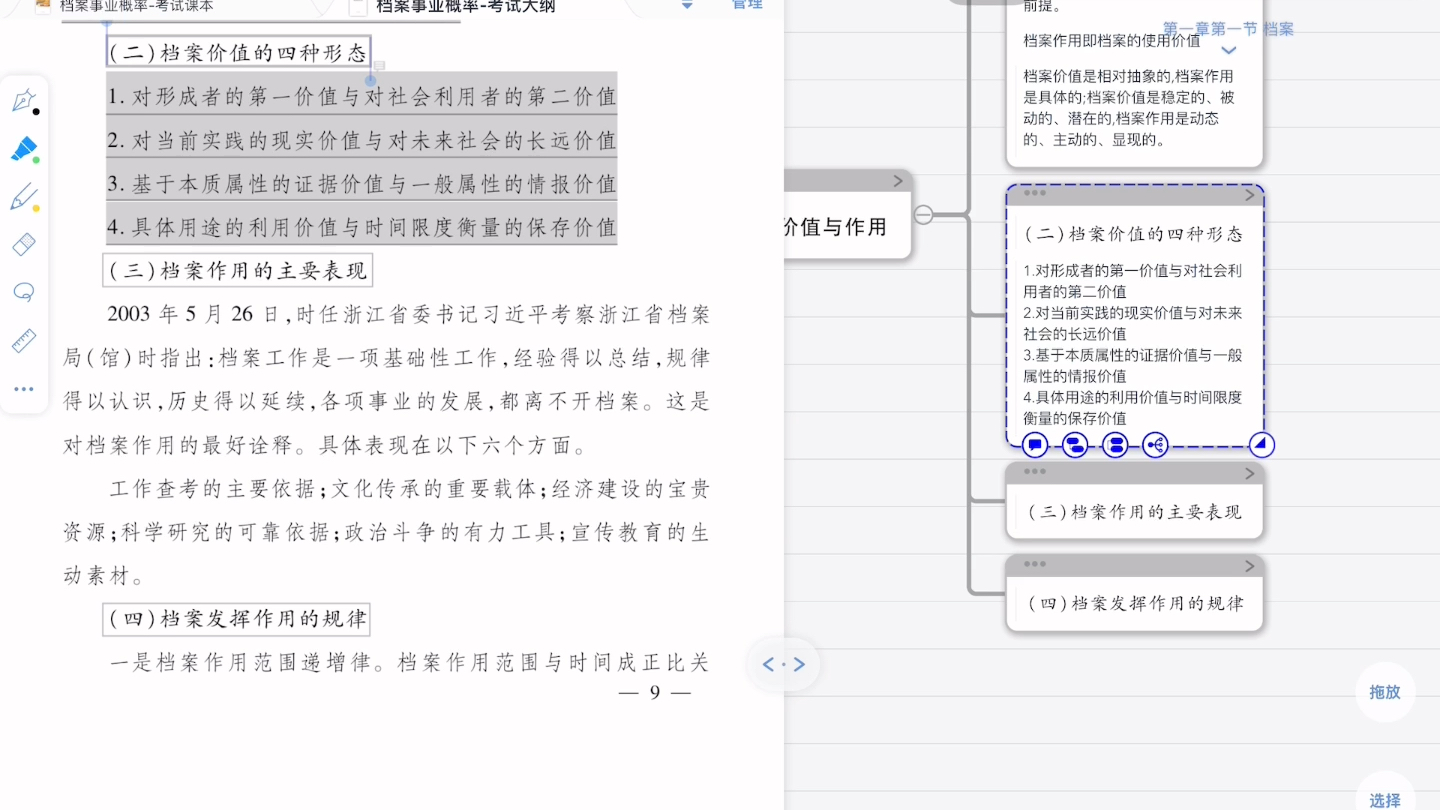Expand the 档案价值与作用 branch arrow
Viewport: 1440px width, 810px height.
(x=897, y=181)
